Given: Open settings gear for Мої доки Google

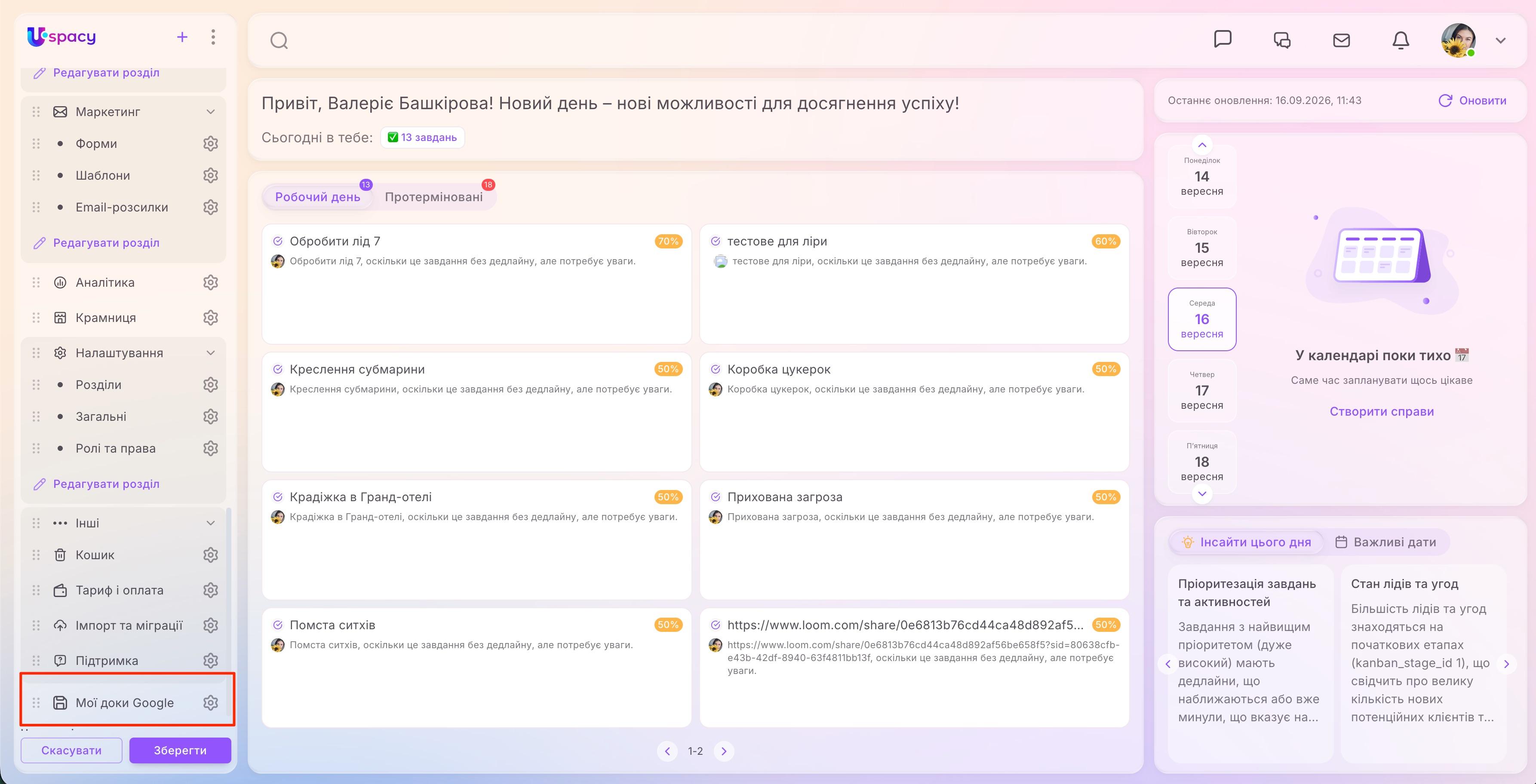Looking at the screenshot, I should pos(210,703).
